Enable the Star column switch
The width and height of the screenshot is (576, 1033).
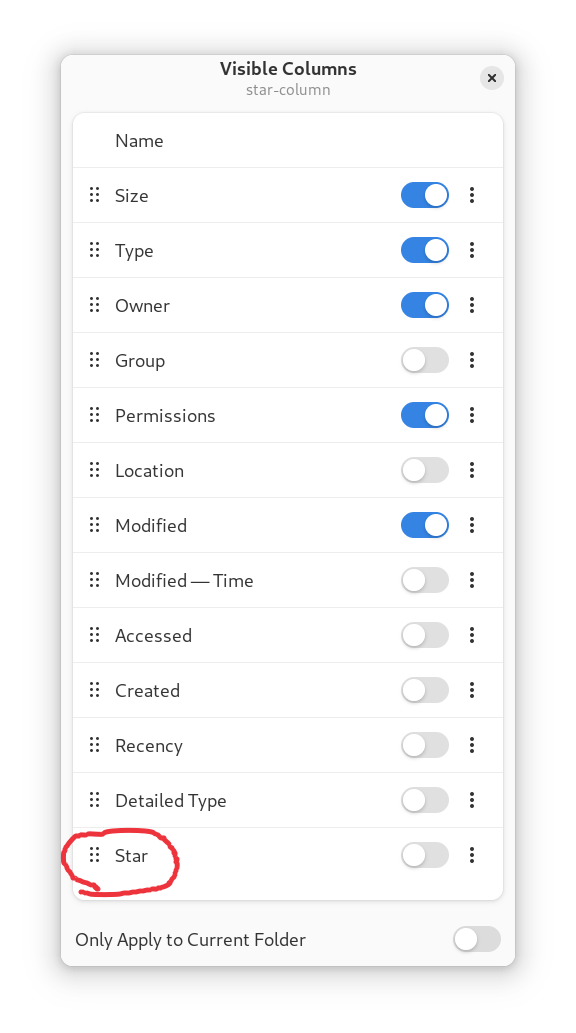point(425,855)
